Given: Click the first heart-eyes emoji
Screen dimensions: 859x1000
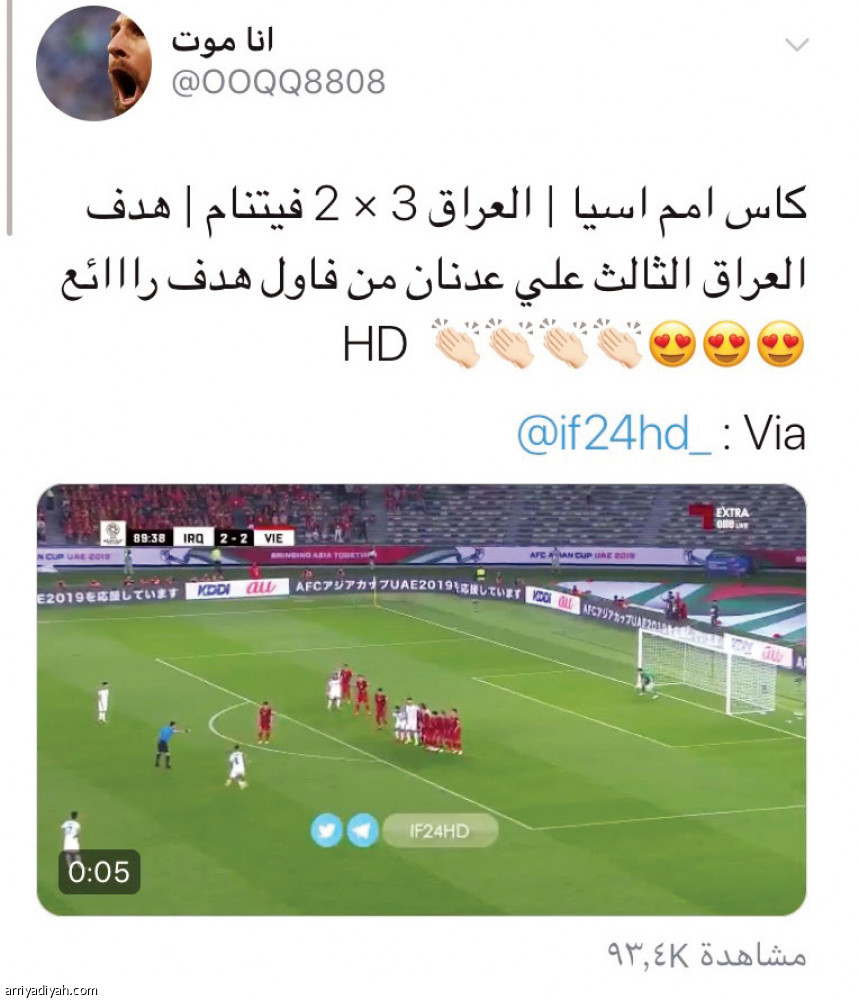Looking at the screenshot, I should [x=781, y=344].
